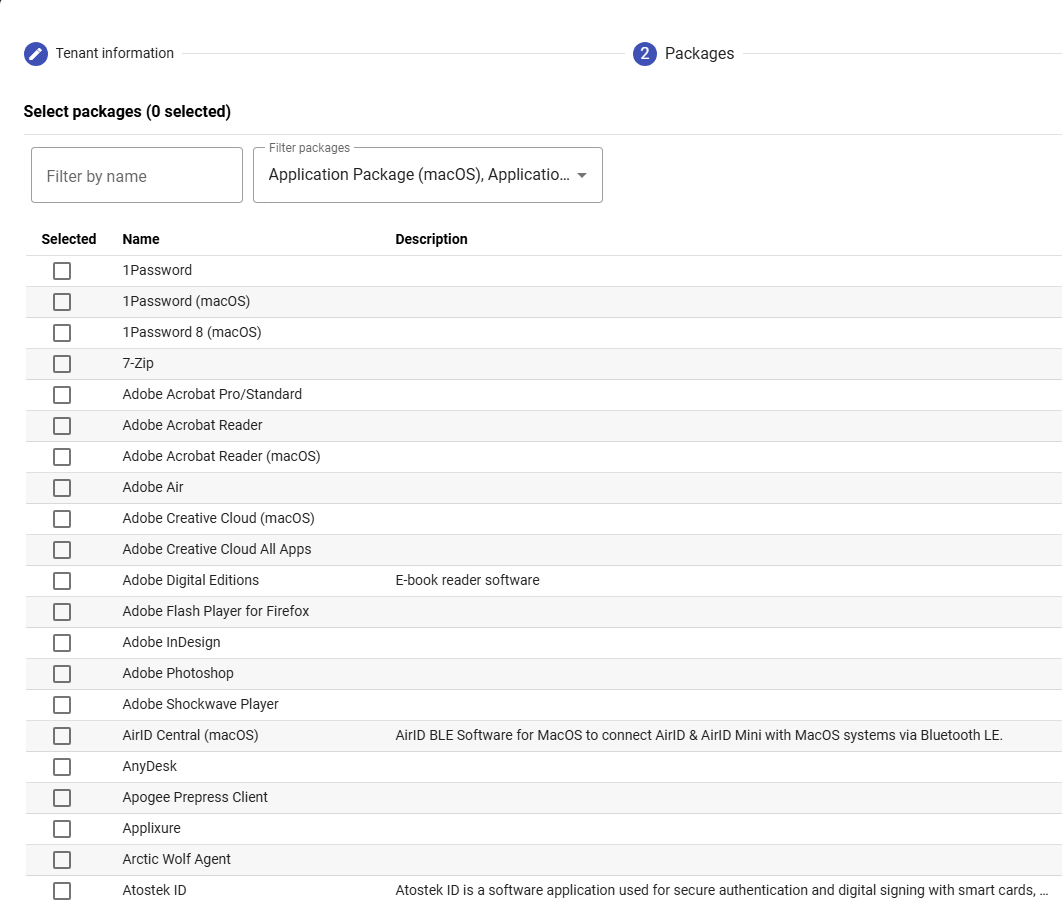Click the step 2 Packages circle icon
The height and width of the screenshot is (906, 1062).
pos(645,54)
